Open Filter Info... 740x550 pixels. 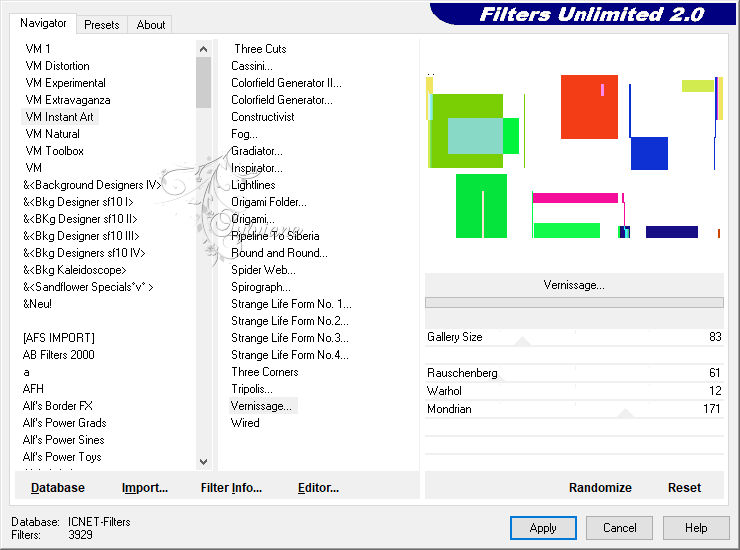pos(231,488)
